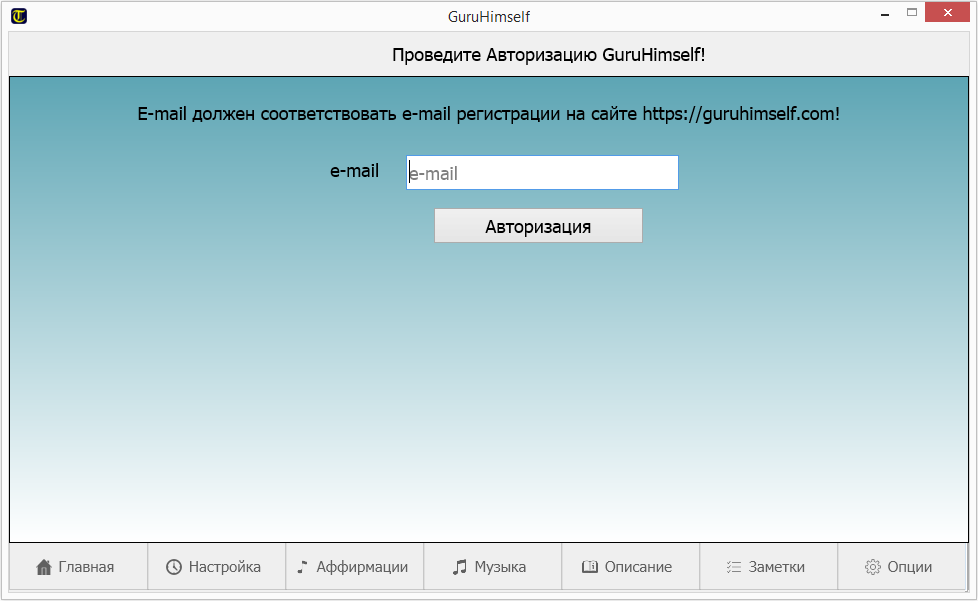Switch to the Опции tab
The width and height of the screenshot is (978, 601).
point(909,567)
